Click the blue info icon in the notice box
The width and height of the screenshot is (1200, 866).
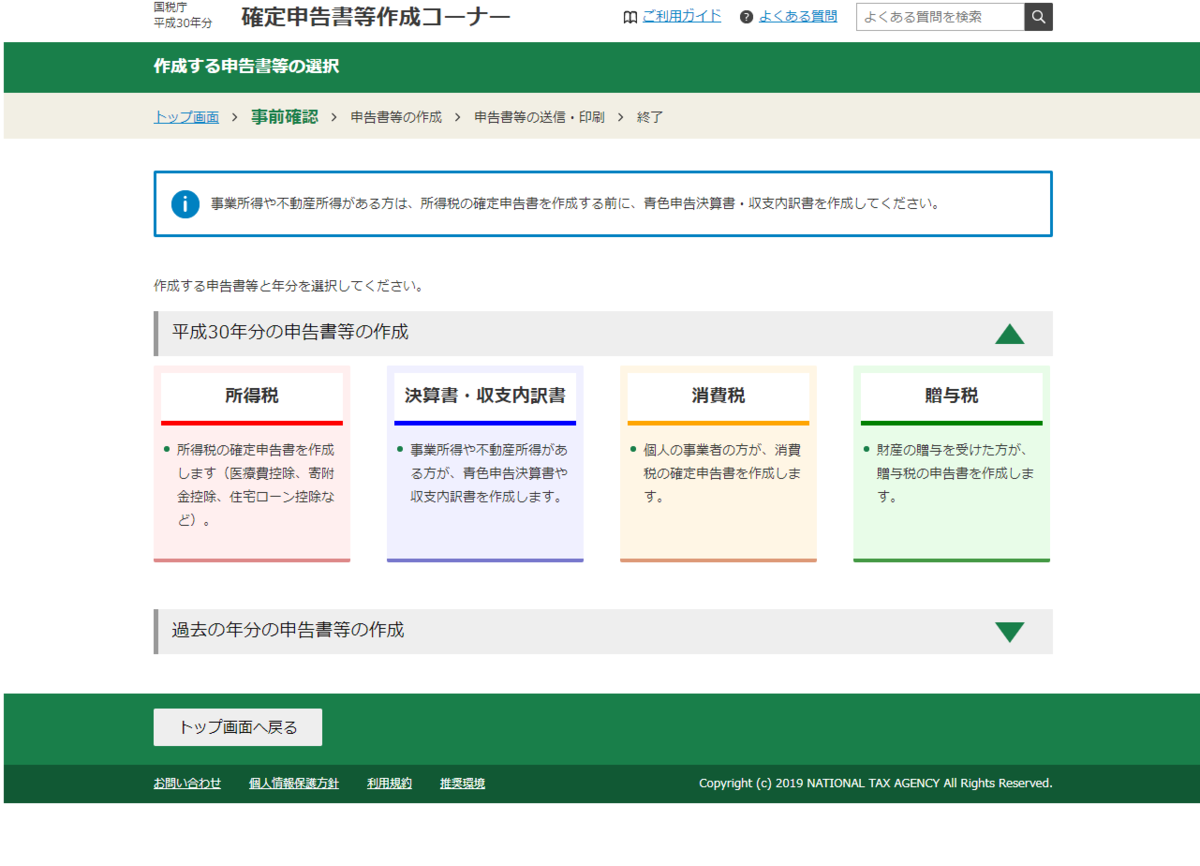[185, 203]
